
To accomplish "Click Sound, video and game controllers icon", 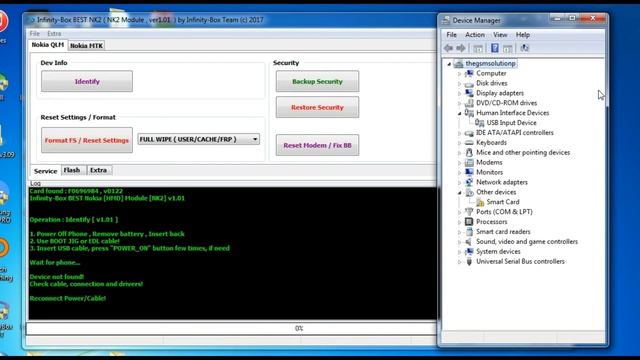I will click(x=469, y=242).
